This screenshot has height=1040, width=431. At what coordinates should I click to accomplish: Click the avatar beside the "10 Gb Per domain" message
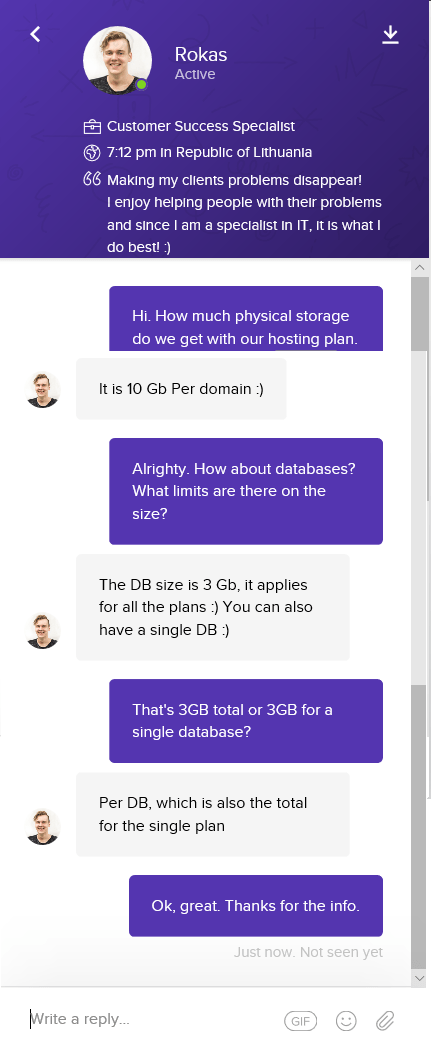coord(43,389)
